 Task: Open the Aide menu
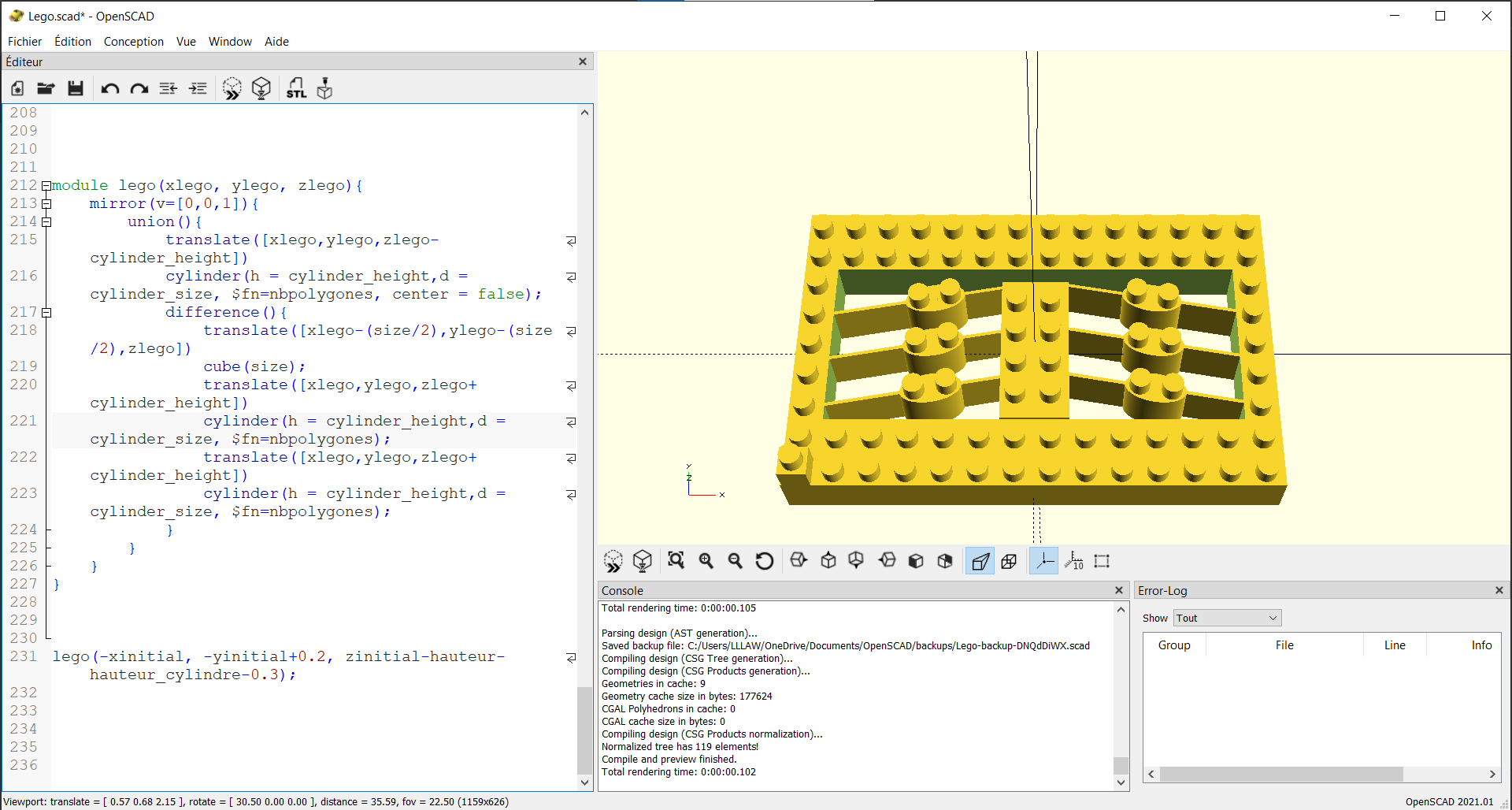276,42
